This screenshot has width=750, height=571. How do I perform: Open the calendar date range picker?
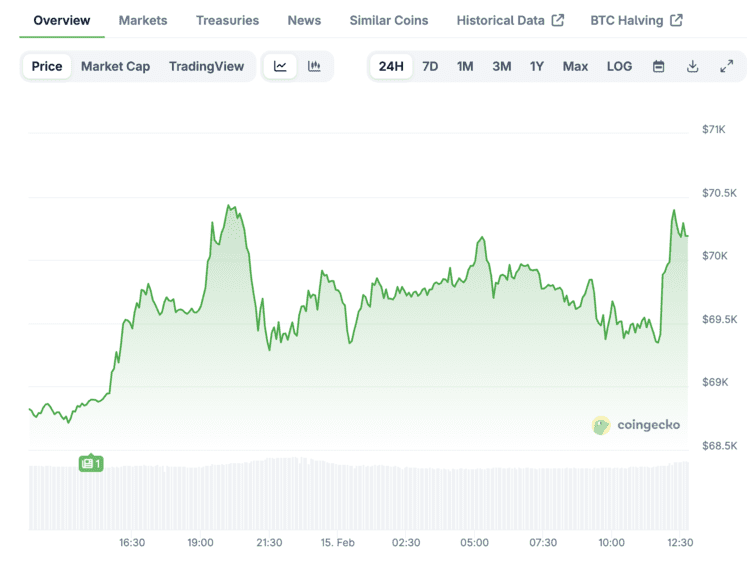click(x=658, y=67)
